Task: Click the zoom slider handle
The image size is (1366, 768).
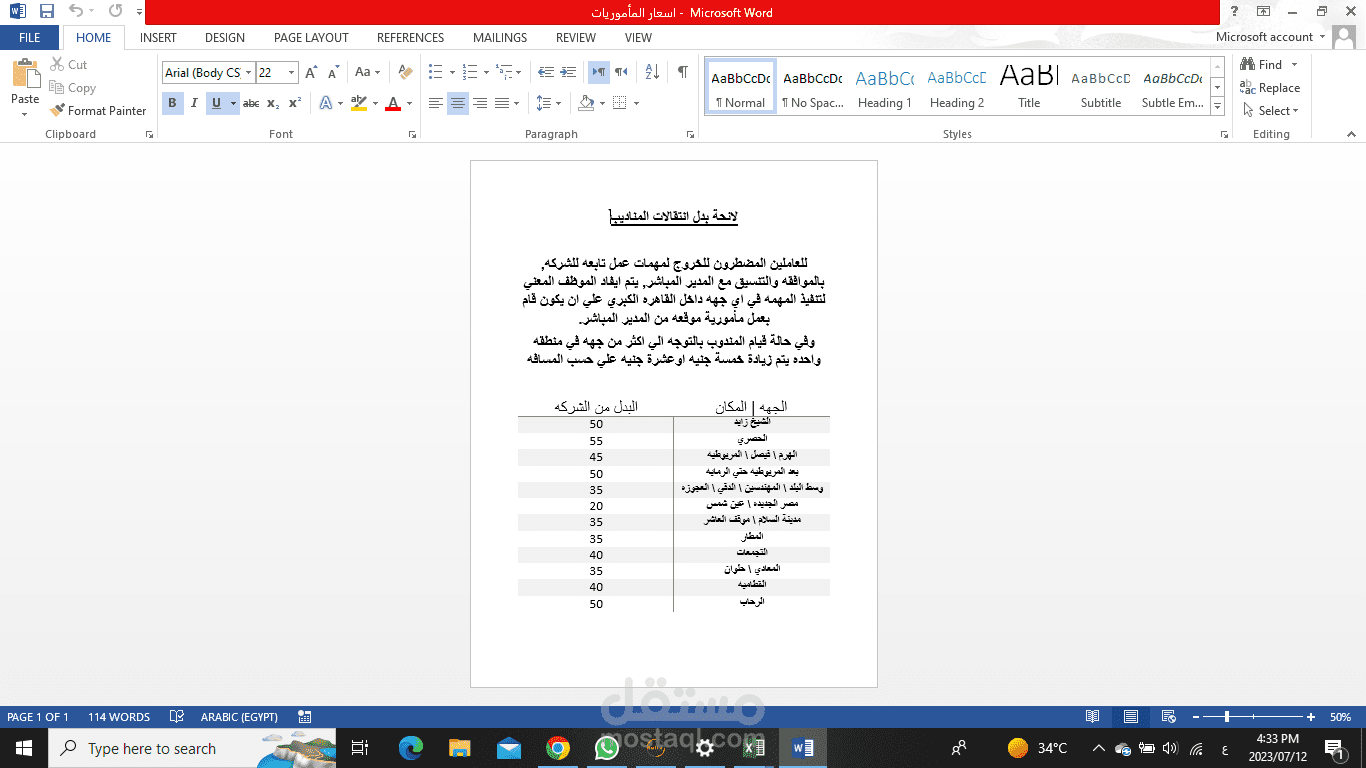Action: tap(1227, 717)
